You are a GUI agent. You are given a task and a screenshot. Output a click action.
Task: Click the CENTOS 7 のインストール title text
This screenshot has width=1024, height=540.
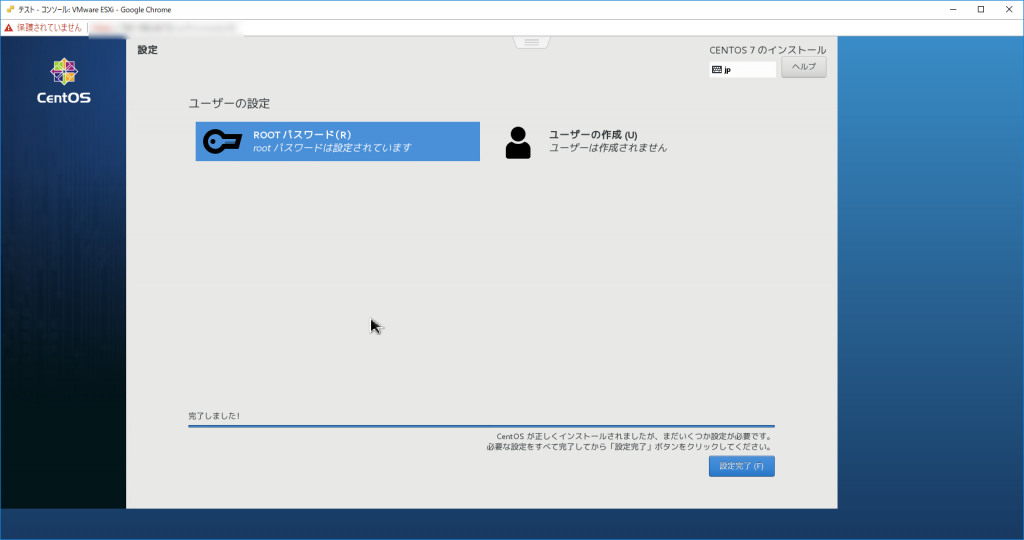click(767, 50)
